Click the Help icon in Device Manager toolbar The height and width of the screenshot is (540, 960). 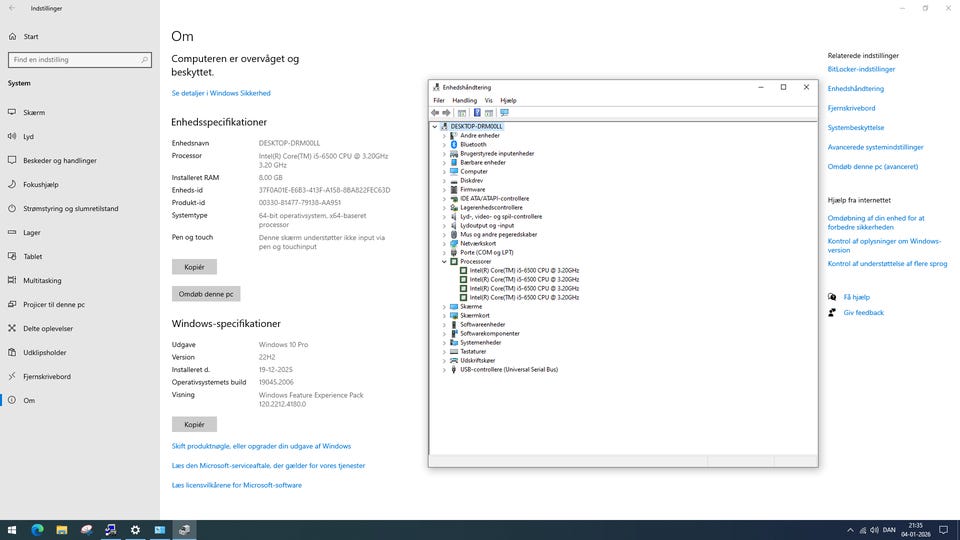pyautogui.click(x=477, y=113)
